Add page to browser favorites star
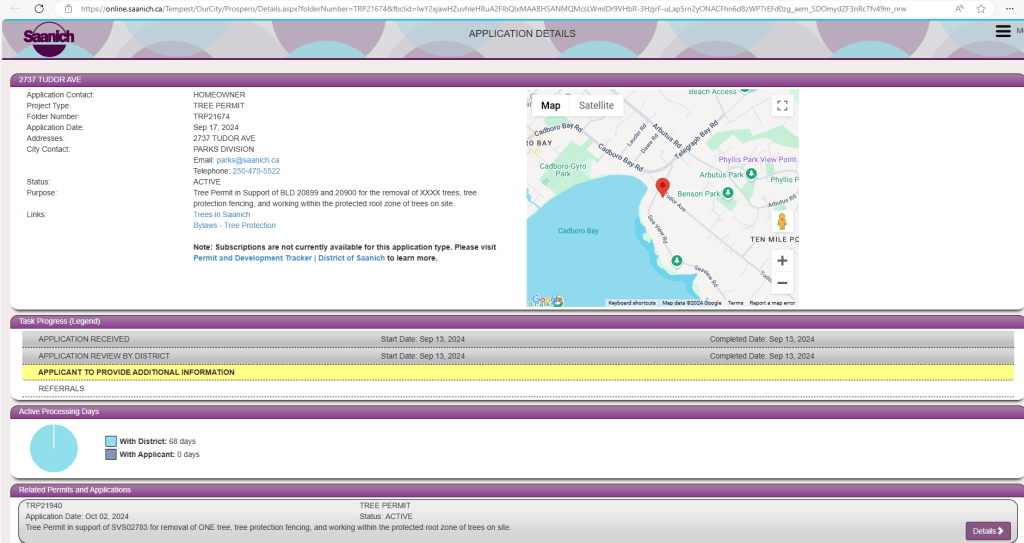 click(980, 8)
